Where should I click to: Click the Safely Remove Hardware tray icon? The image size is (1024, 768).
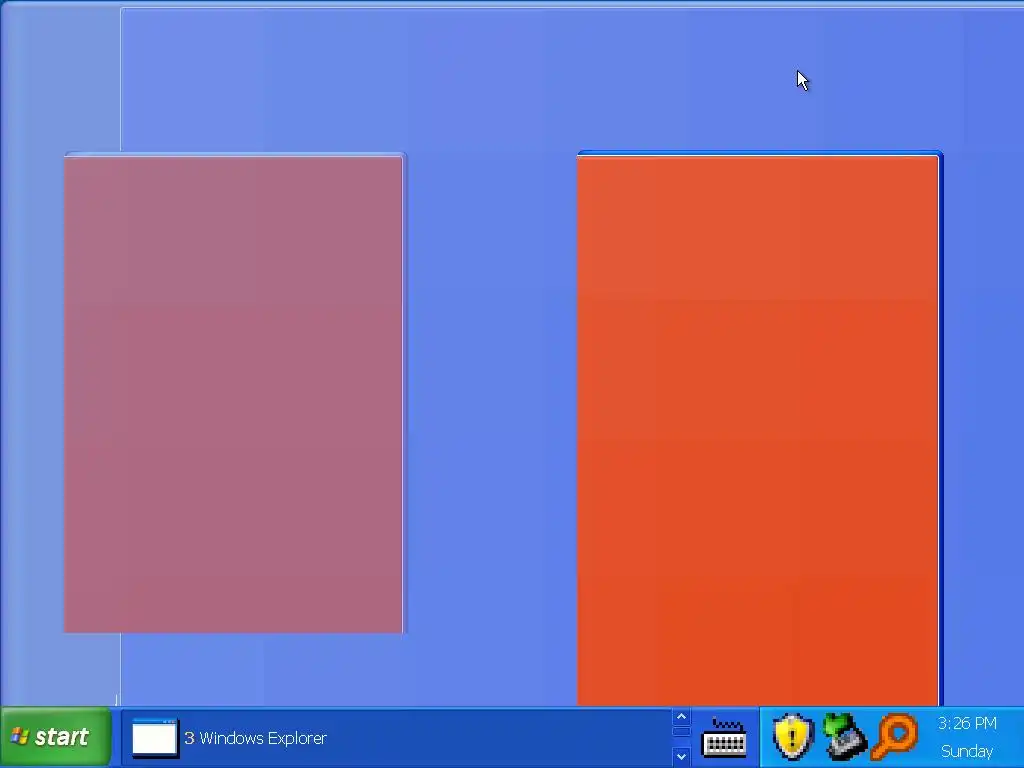click(844, 737)
